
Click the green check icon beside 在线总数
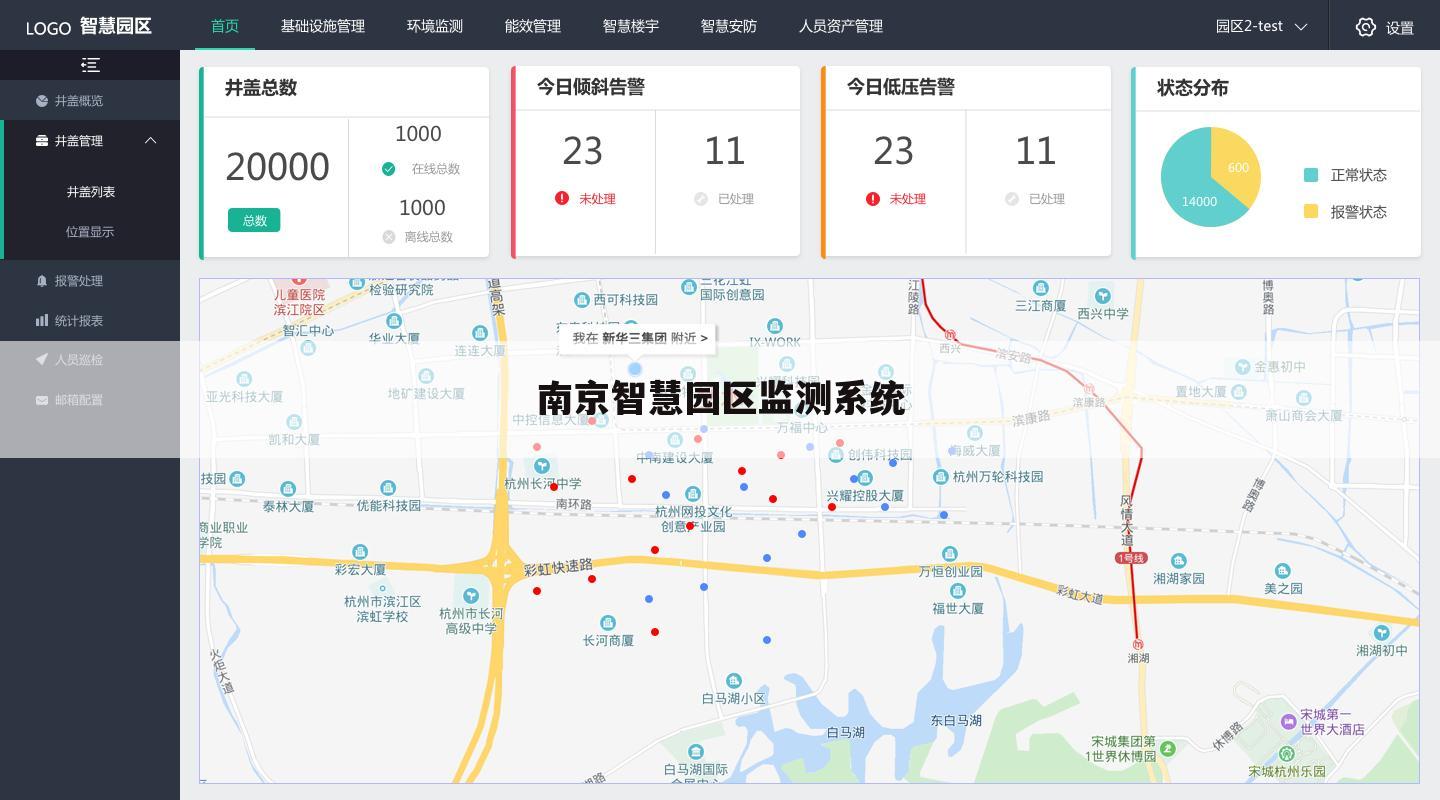click(388, 169)
